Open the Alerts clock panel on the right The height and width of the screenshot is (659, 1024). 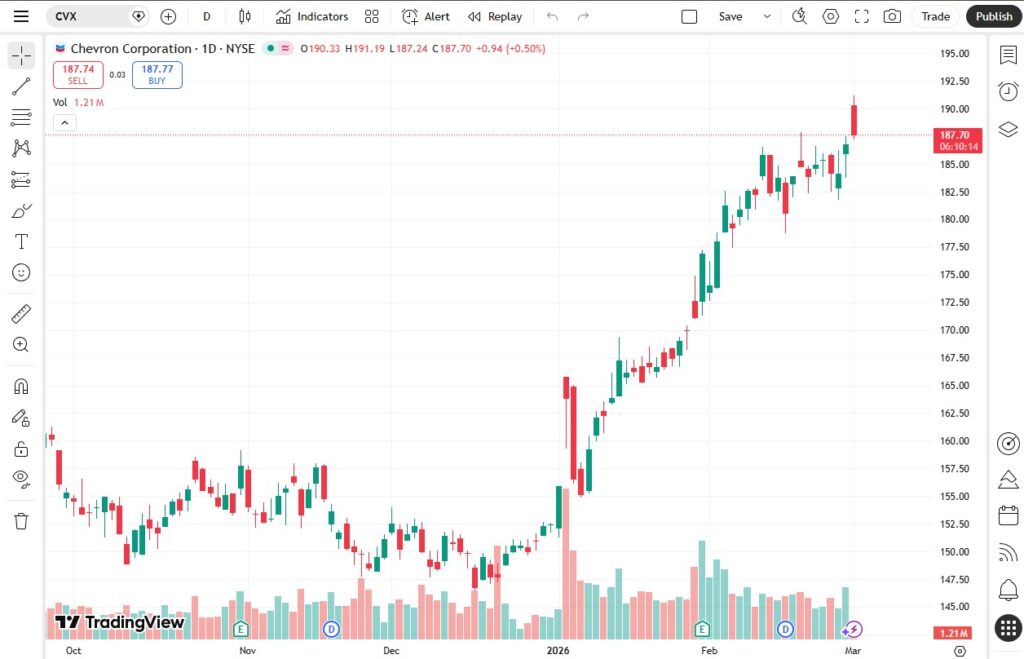pos(1007,91)
